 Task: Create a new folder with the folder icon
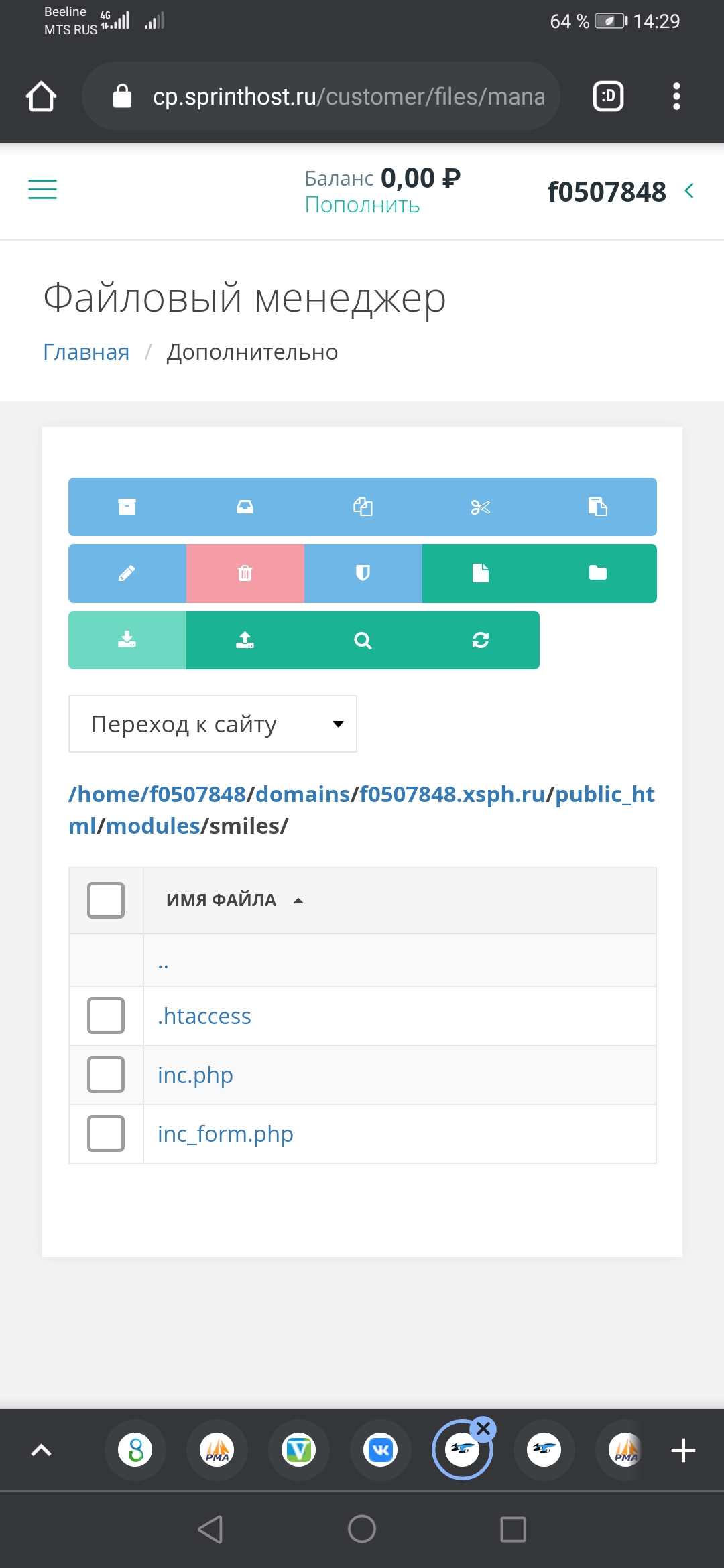click(598, 573)
